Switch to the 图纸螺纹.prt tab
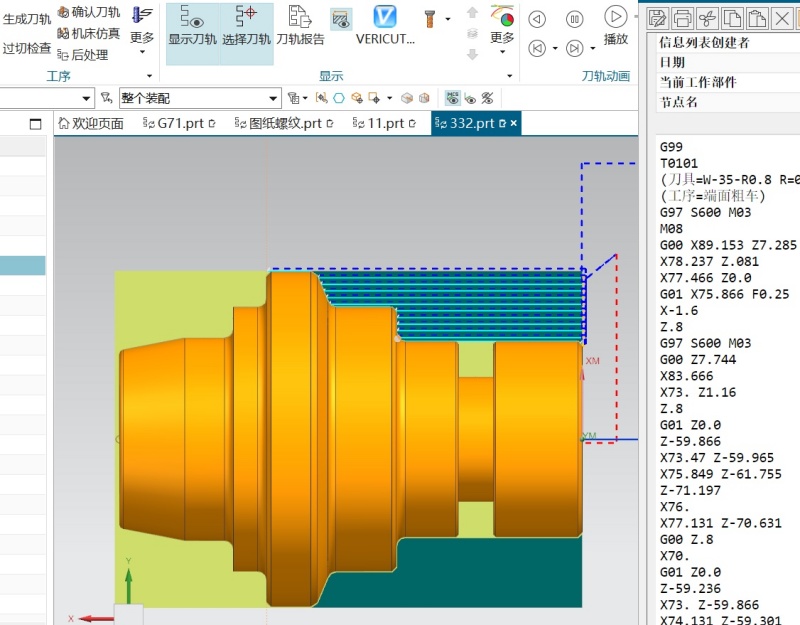800x625 pixels. point(284,123)
